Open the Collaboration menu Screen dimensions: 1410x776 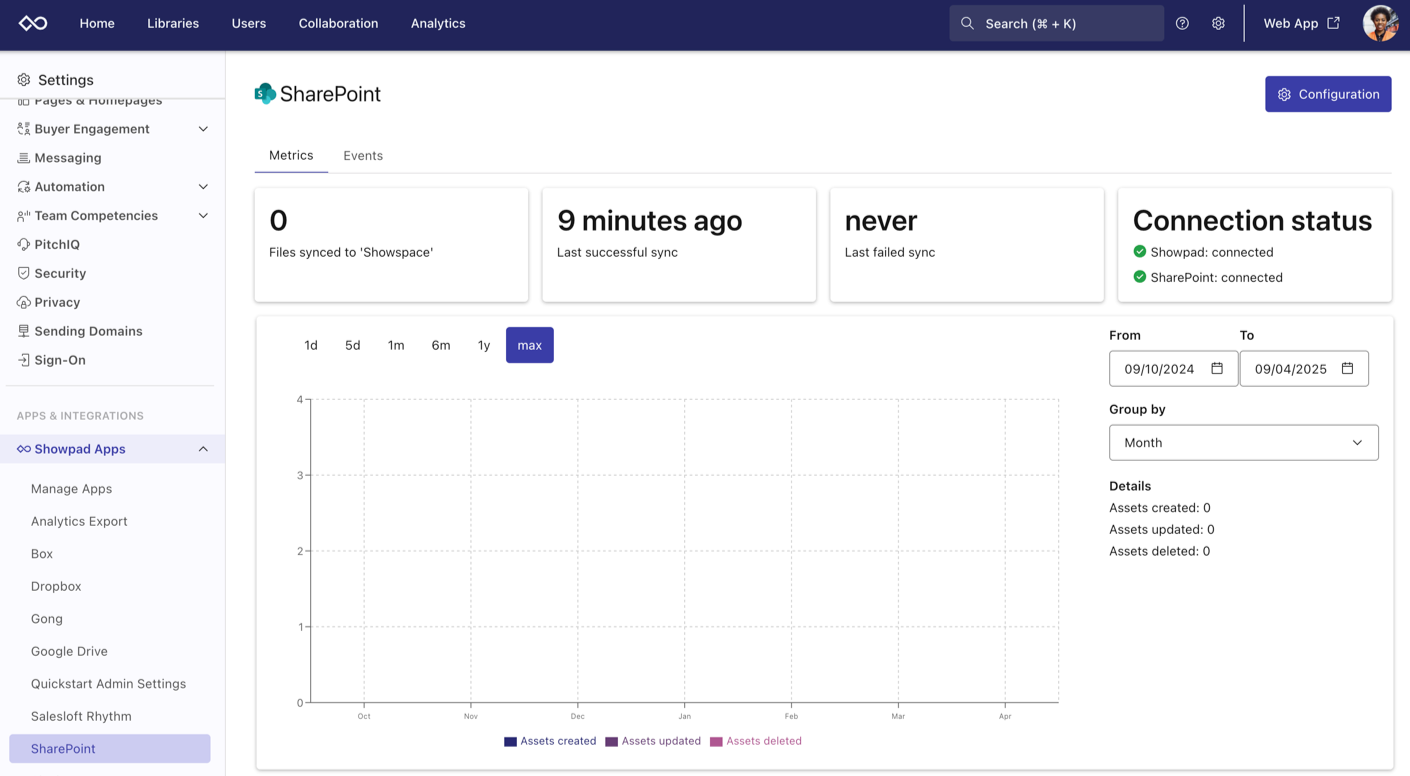pyautogui.click(x=338, y=23)
